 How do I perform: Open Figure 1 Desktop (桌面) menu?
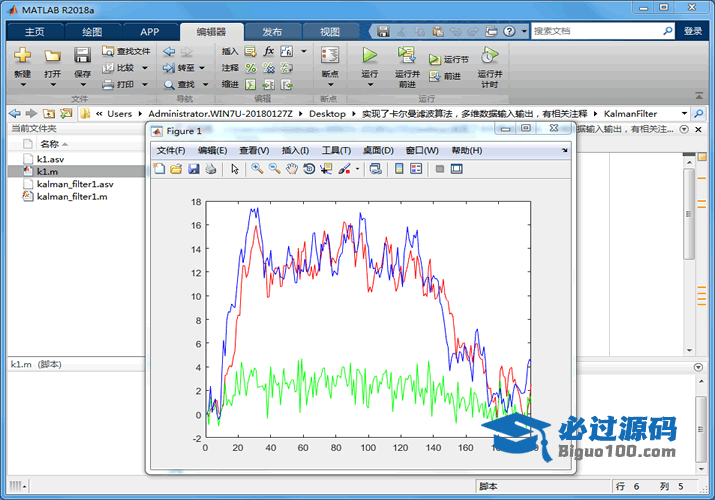click(x=378, y=150)
